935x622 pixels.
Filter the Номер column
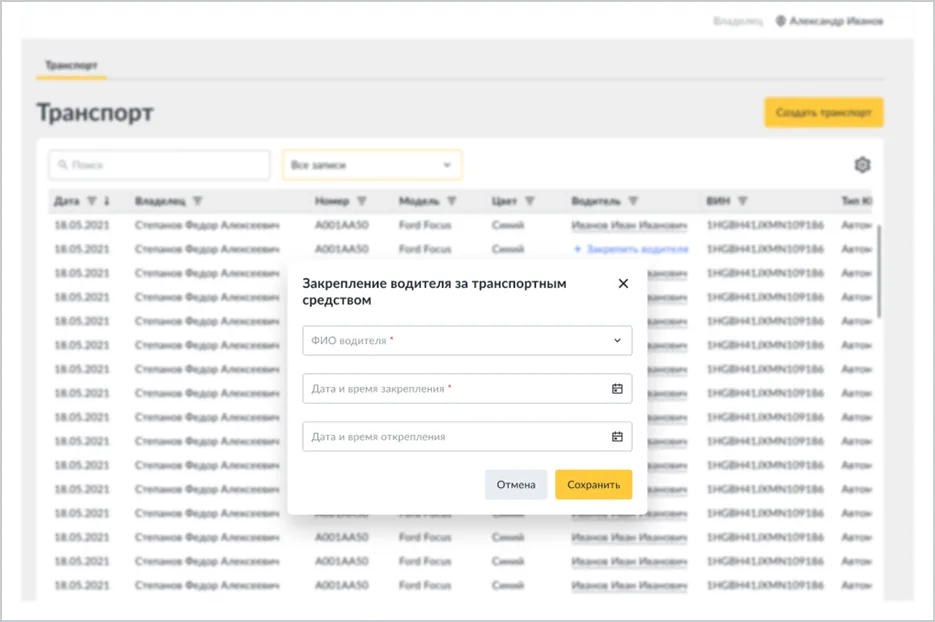pos(362,201)
